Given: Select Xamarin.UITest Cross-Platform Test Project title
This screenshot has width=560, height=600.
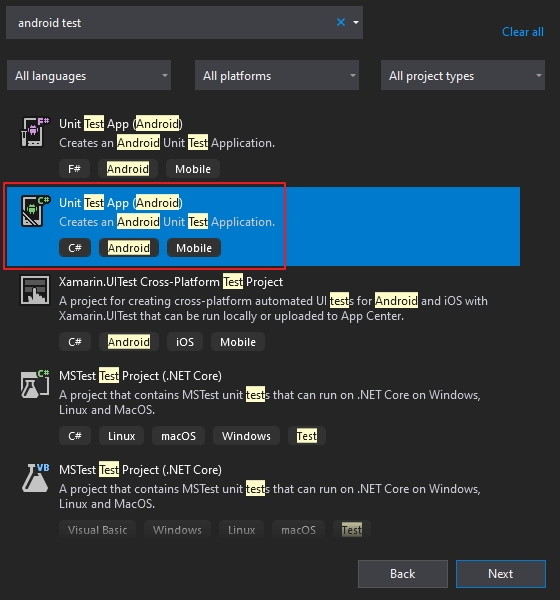Looking at the screenshot, I should pyautogui.click(x=171, y=282).
